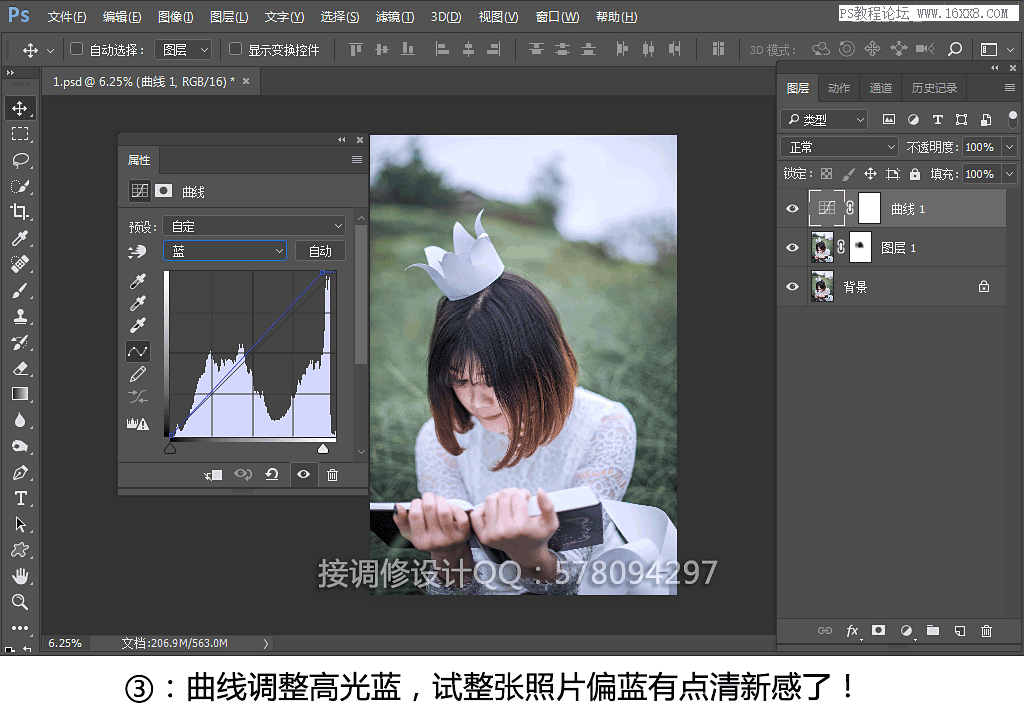The width and height of the screenshot is (1024, 716).
Task: Create a new group folder
Action: [933, 630]
